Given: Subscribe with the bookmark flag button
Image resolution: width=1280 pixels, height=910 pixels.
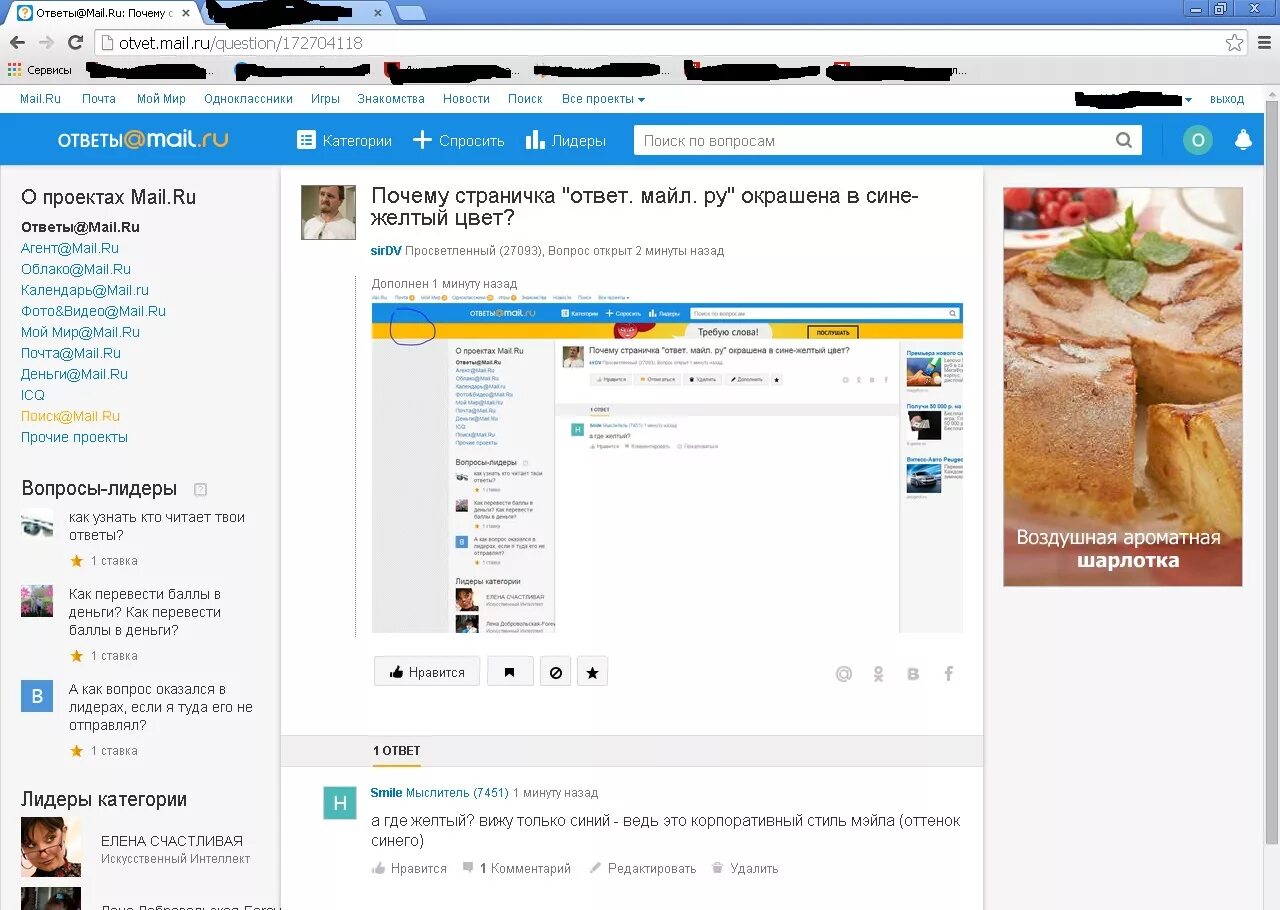Looking at the screenshot, I should pyautogui.click(x=510, y=672).
